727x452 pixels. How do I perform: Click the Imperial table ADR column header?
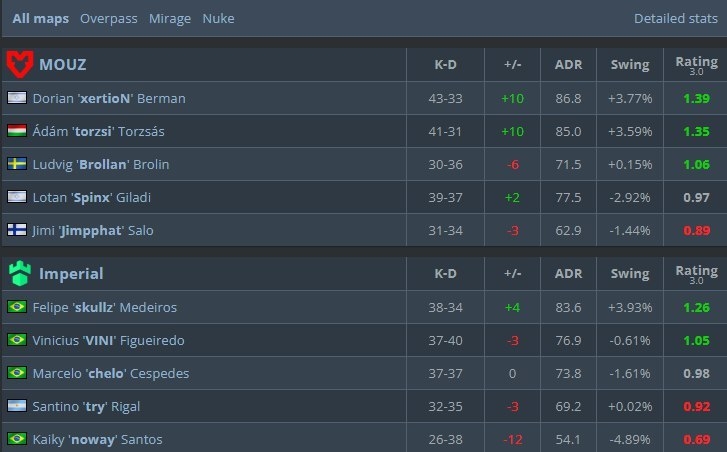pos(568,273)
